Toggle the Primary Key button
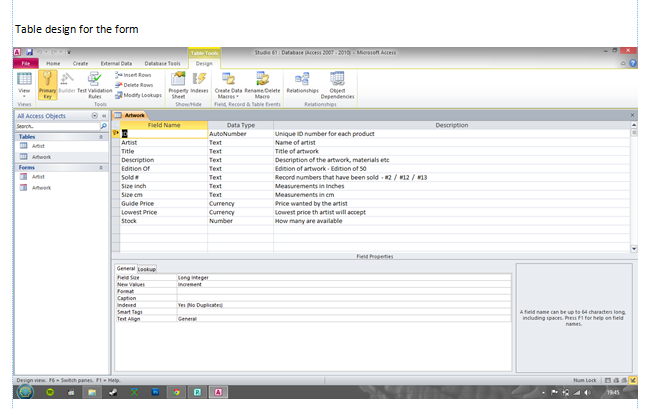This screenshot has height=409, width=646. click(x=47, y=85)
